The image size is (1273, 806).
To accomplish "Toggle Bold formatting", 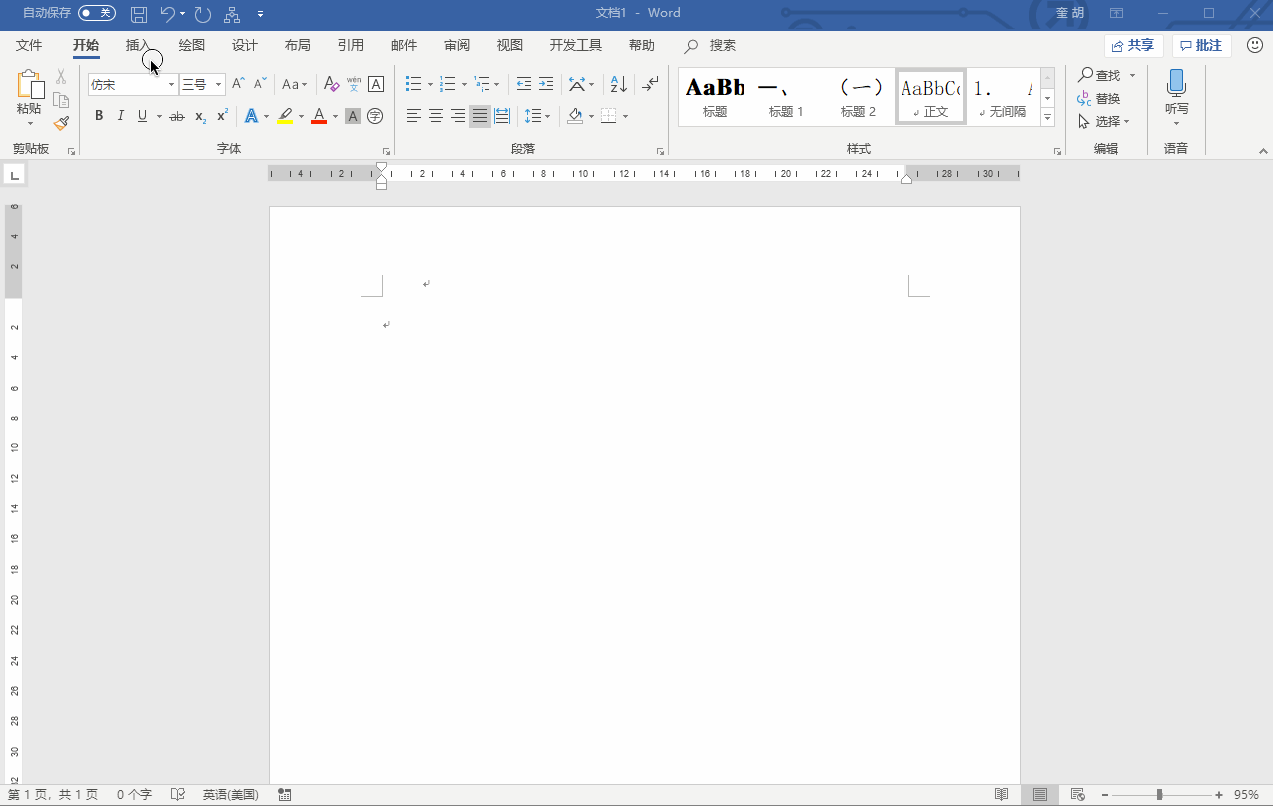I will 99,116.
